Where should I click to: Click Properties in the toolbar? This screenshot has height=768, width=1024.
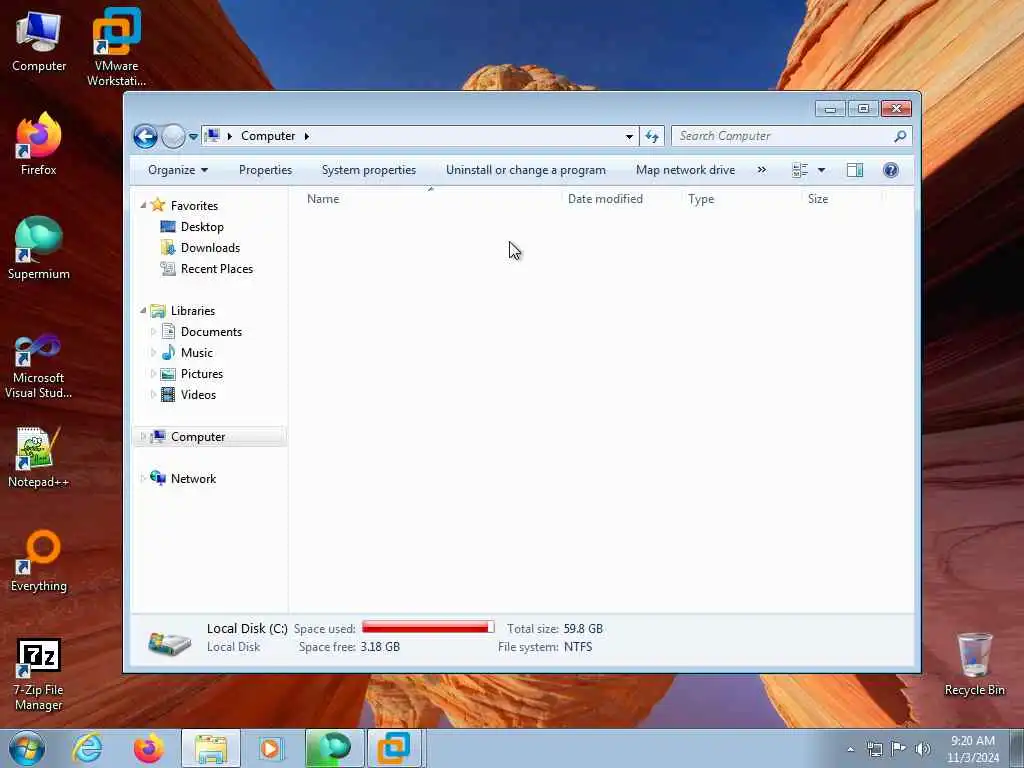point(265,170)
